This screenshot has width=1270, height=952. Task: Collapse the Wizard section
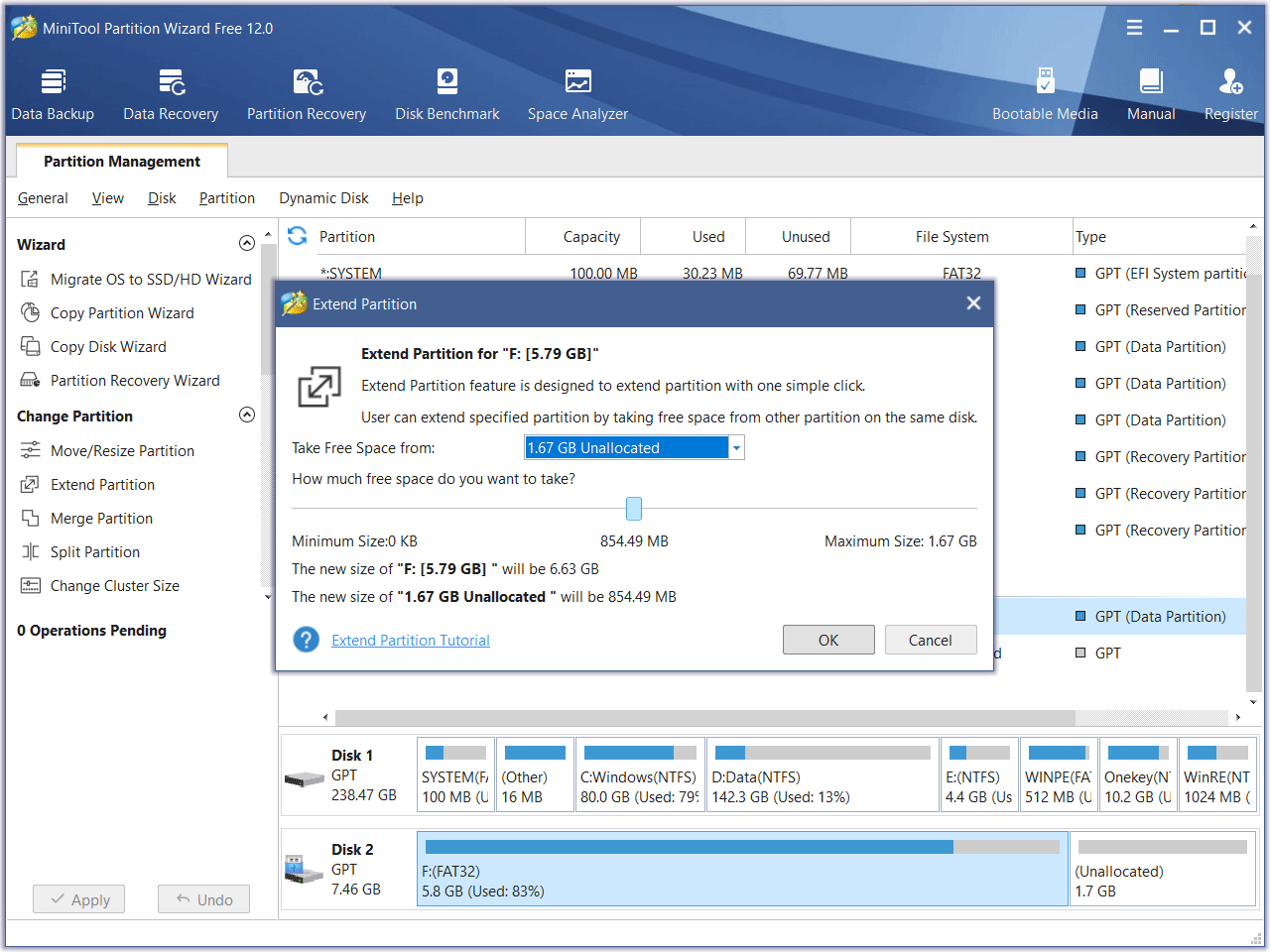point(246,242)
